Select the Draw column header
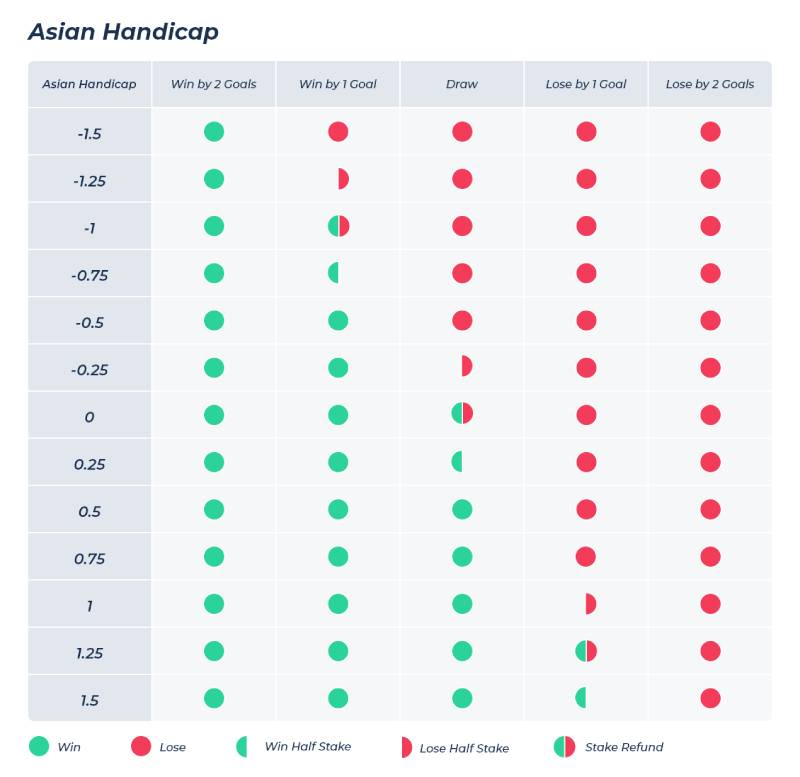The width and height of the screenshot is (800, 777). pyautogui.click(x=462, y=84)
